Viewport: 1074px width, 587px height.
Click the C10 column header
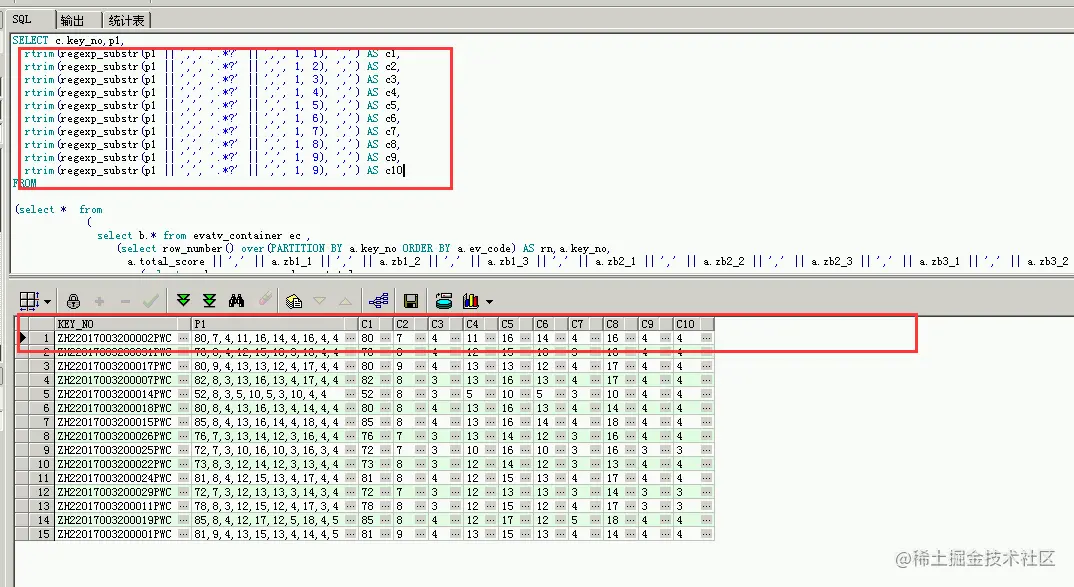693,324
